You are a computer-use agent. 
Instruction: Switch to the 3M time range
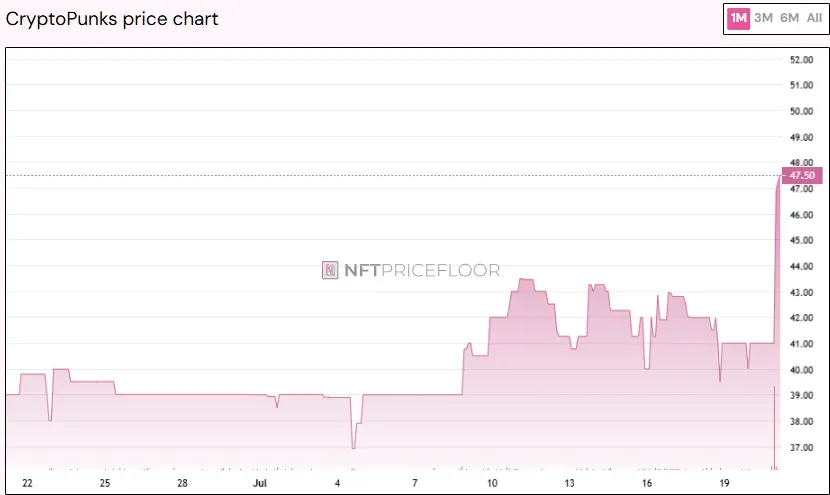pyautogui.click(x=763, y=19)
